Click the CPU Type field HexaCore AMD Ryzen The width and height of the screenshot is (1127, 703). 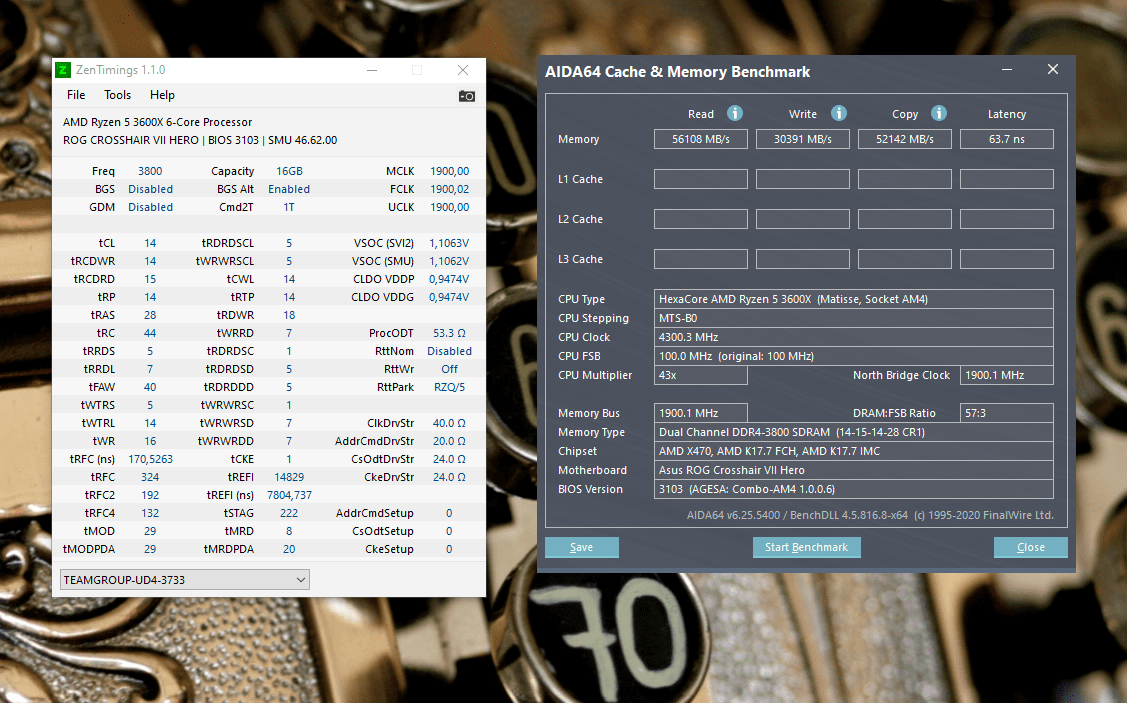point(854,299)
